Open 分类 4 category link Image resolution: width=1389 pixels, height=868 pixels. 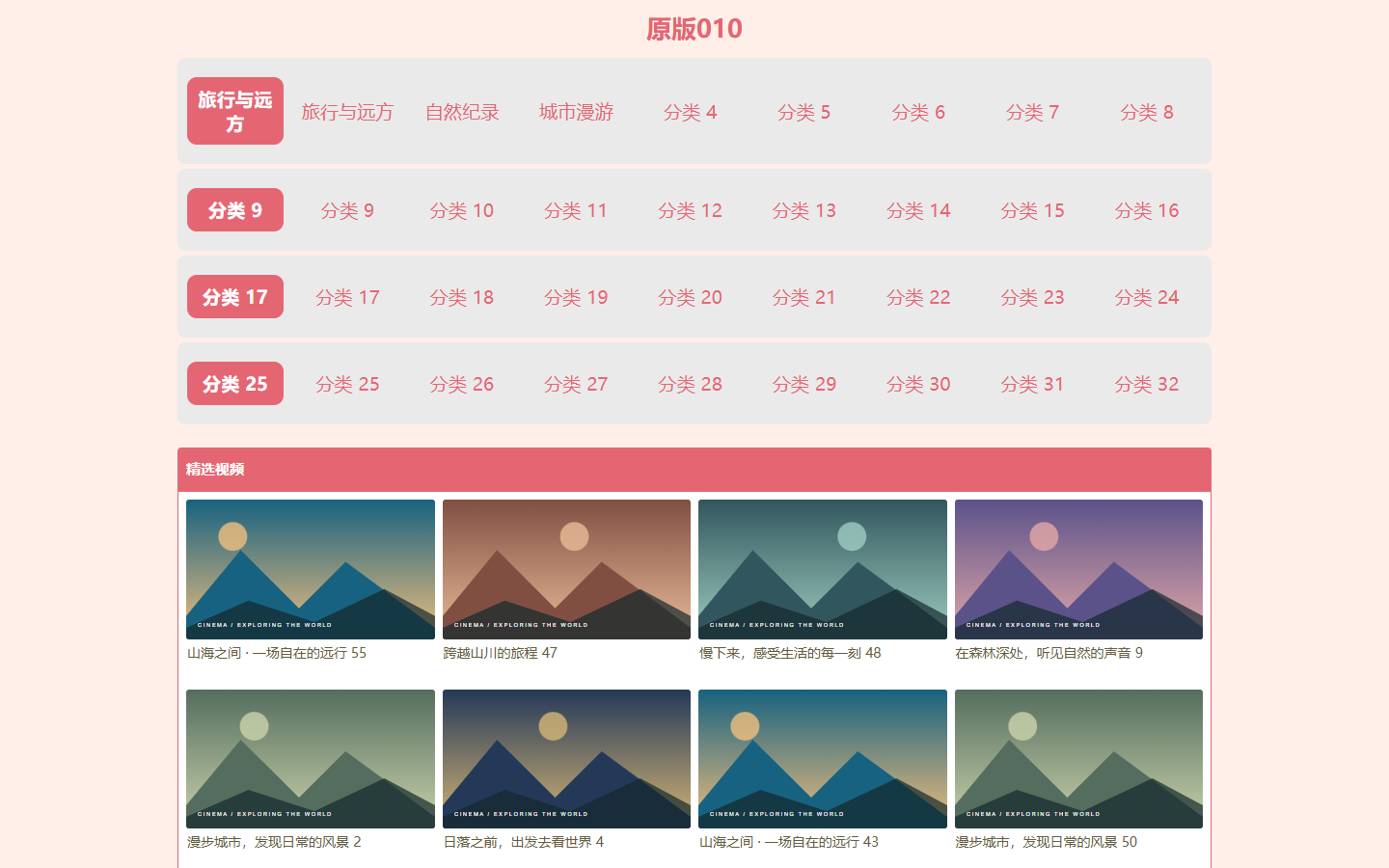tap(691, 112)
